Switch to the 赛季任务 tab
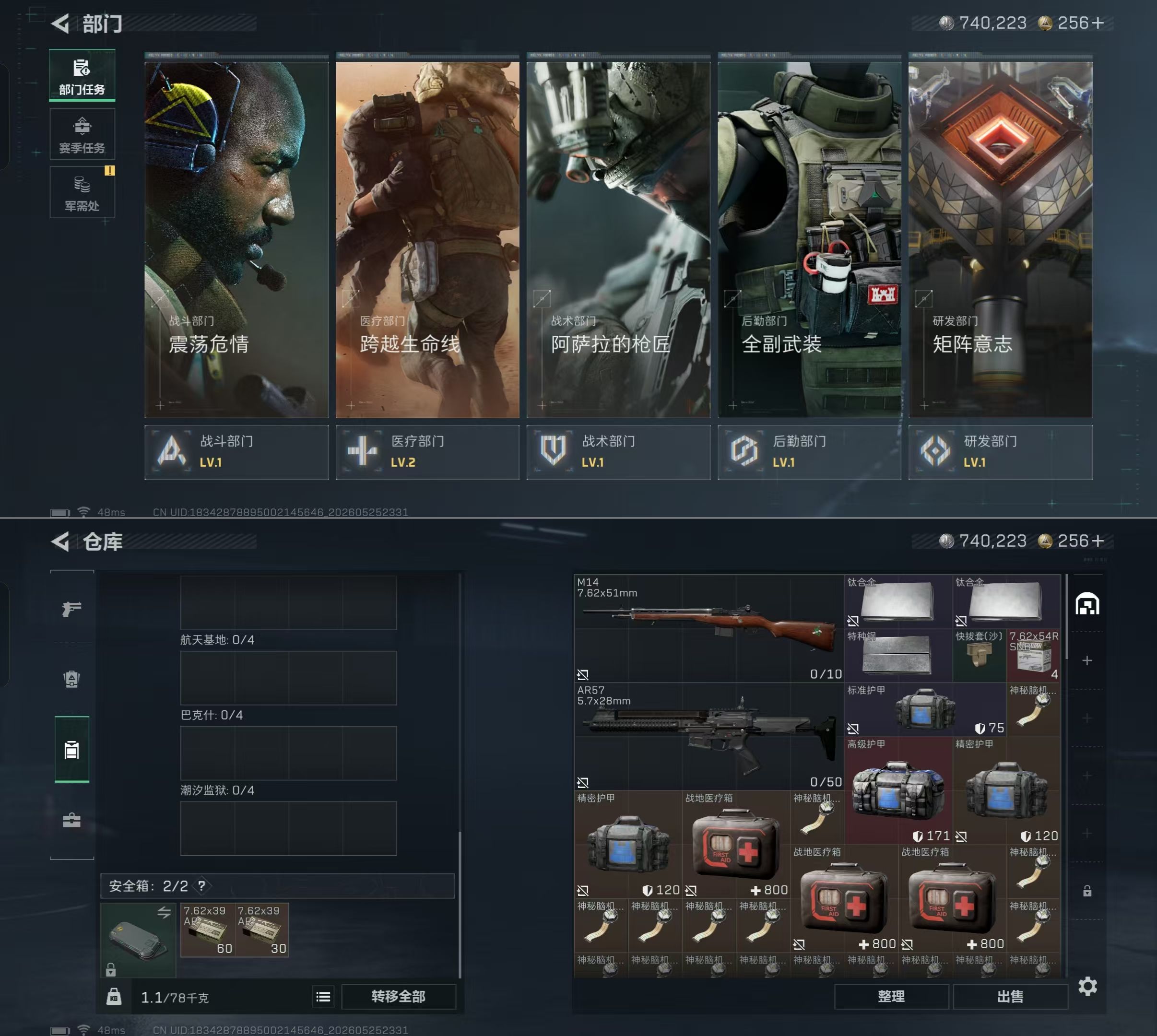This screenshot has width=1157, height=1036. pyautogui.click(x=82, y=134)
